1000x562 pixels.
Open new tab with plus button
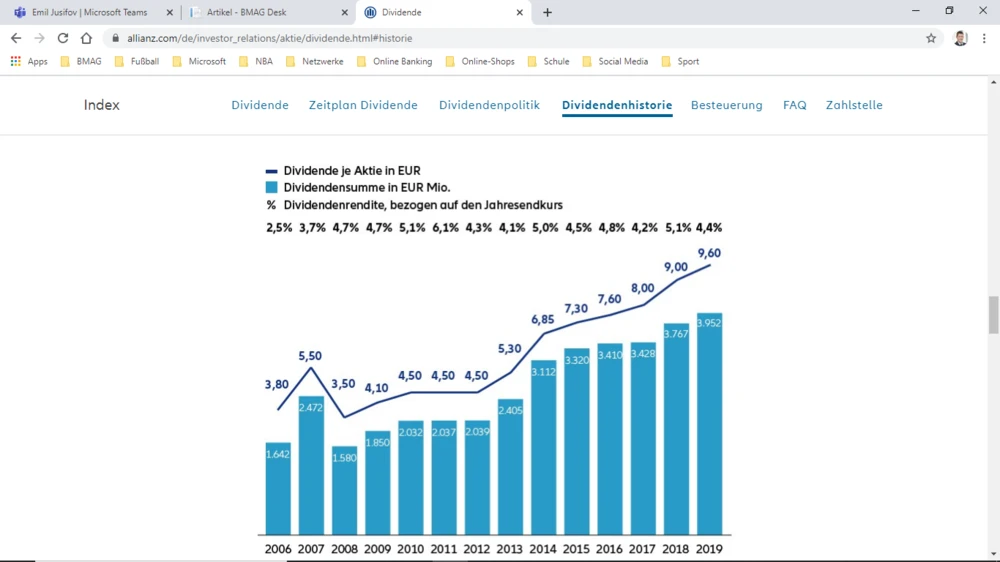[x=547, y=13]
